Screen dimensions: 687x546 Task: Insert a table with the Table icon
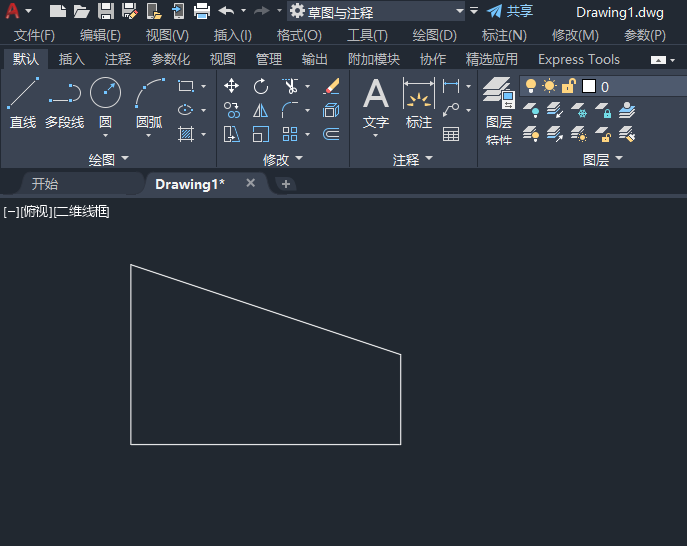click(451, 134)
